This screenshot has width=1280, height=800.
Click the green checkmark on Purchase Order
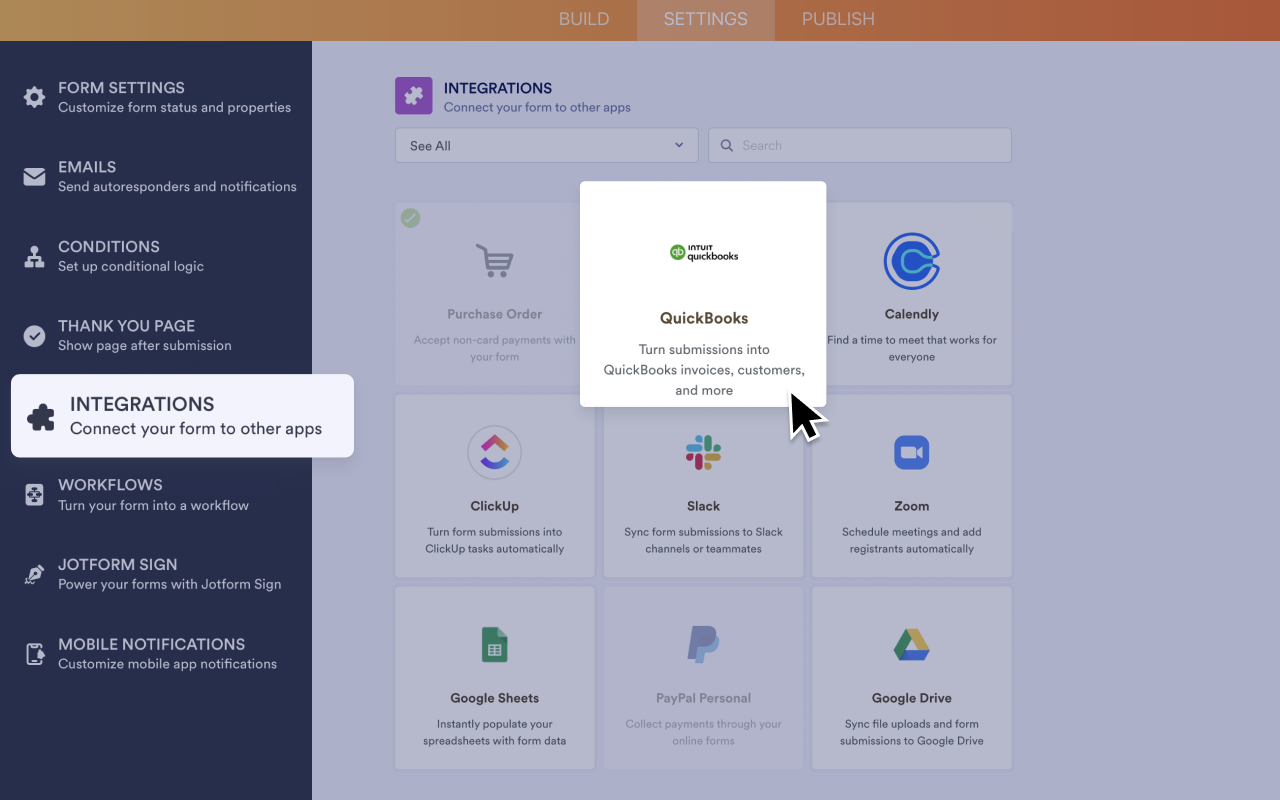click(x=410, y=218)
